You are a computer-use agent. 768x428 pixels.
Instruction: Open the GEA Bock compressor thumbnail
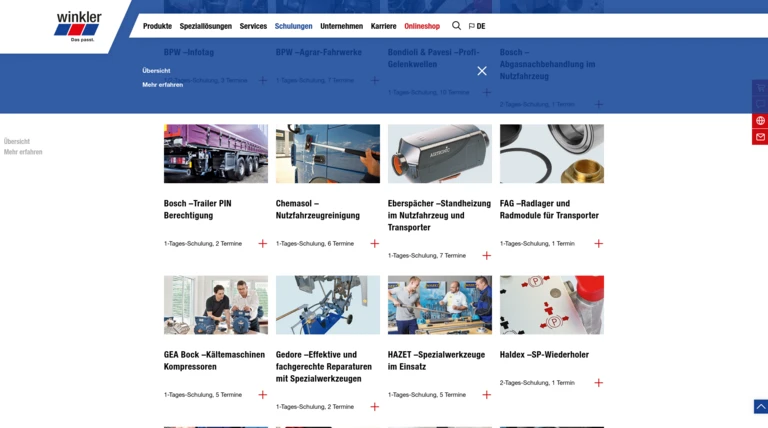tap(216, 305)
